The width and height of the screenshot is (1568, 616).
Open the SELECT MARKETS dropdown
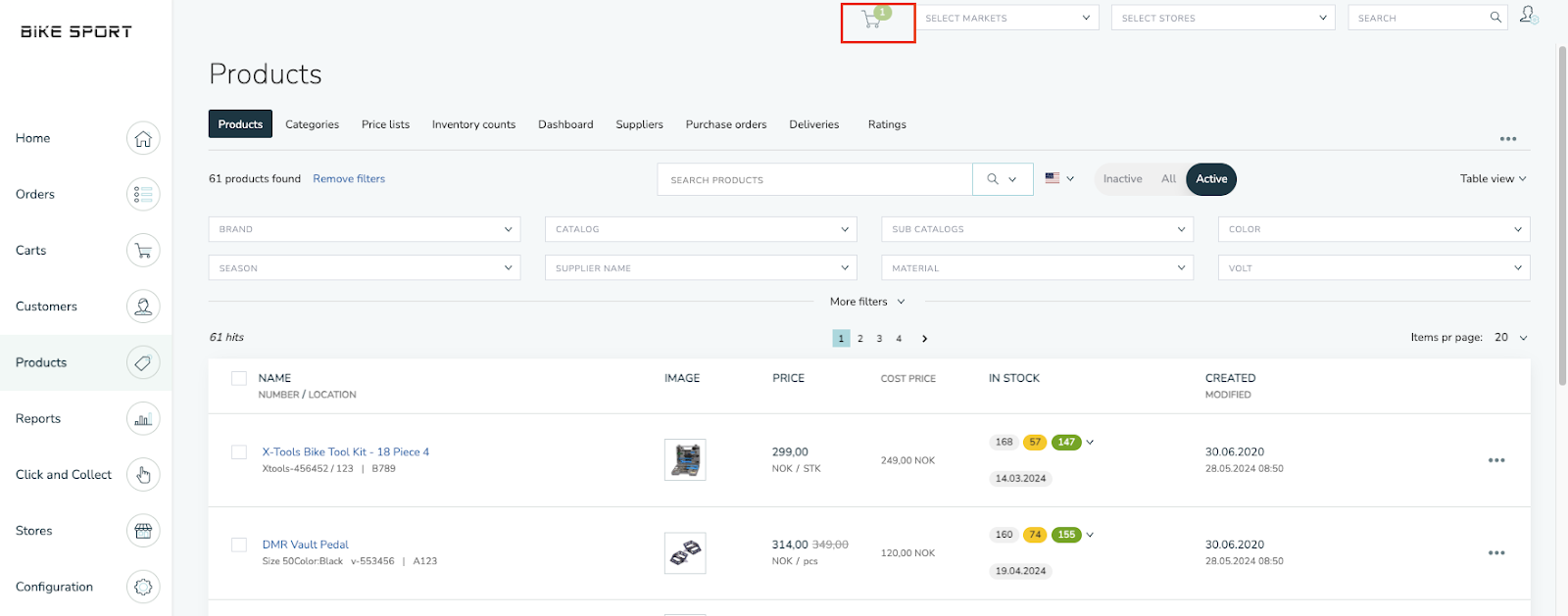point(1007,18)
